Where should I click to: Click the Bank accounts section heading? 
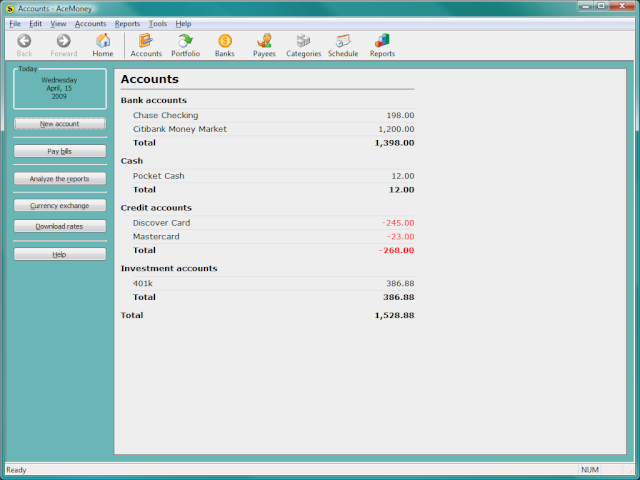(x=153, y=100)
